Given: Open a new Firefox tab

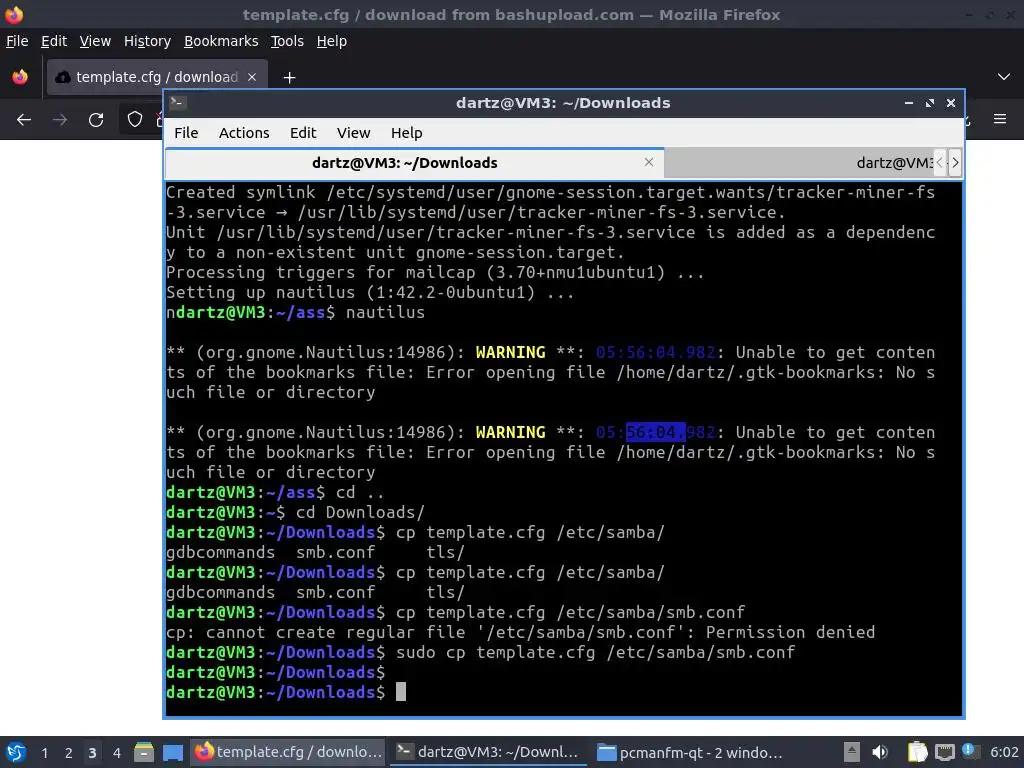Looking at the screenshot, I should click(x=289, y=78).
